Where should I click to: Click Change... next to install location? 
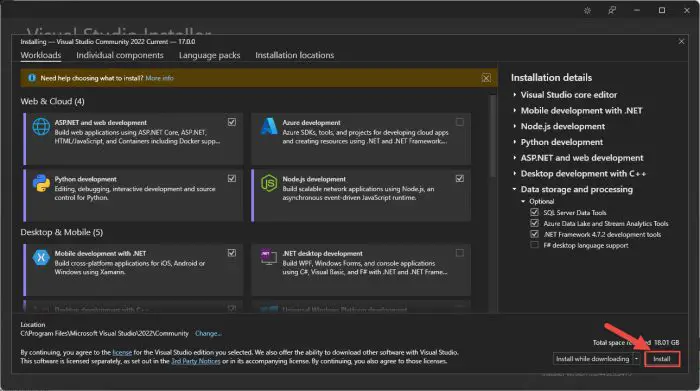208,333
